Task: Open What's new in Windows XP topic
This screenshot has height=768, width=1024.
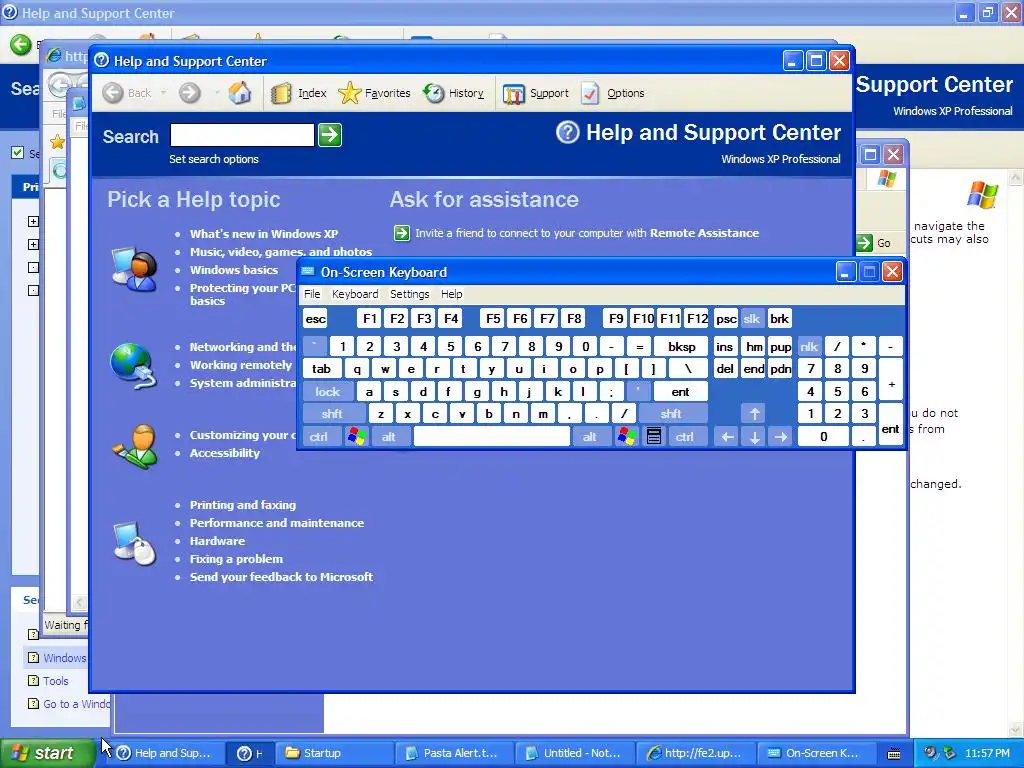Action: (264, 234)
